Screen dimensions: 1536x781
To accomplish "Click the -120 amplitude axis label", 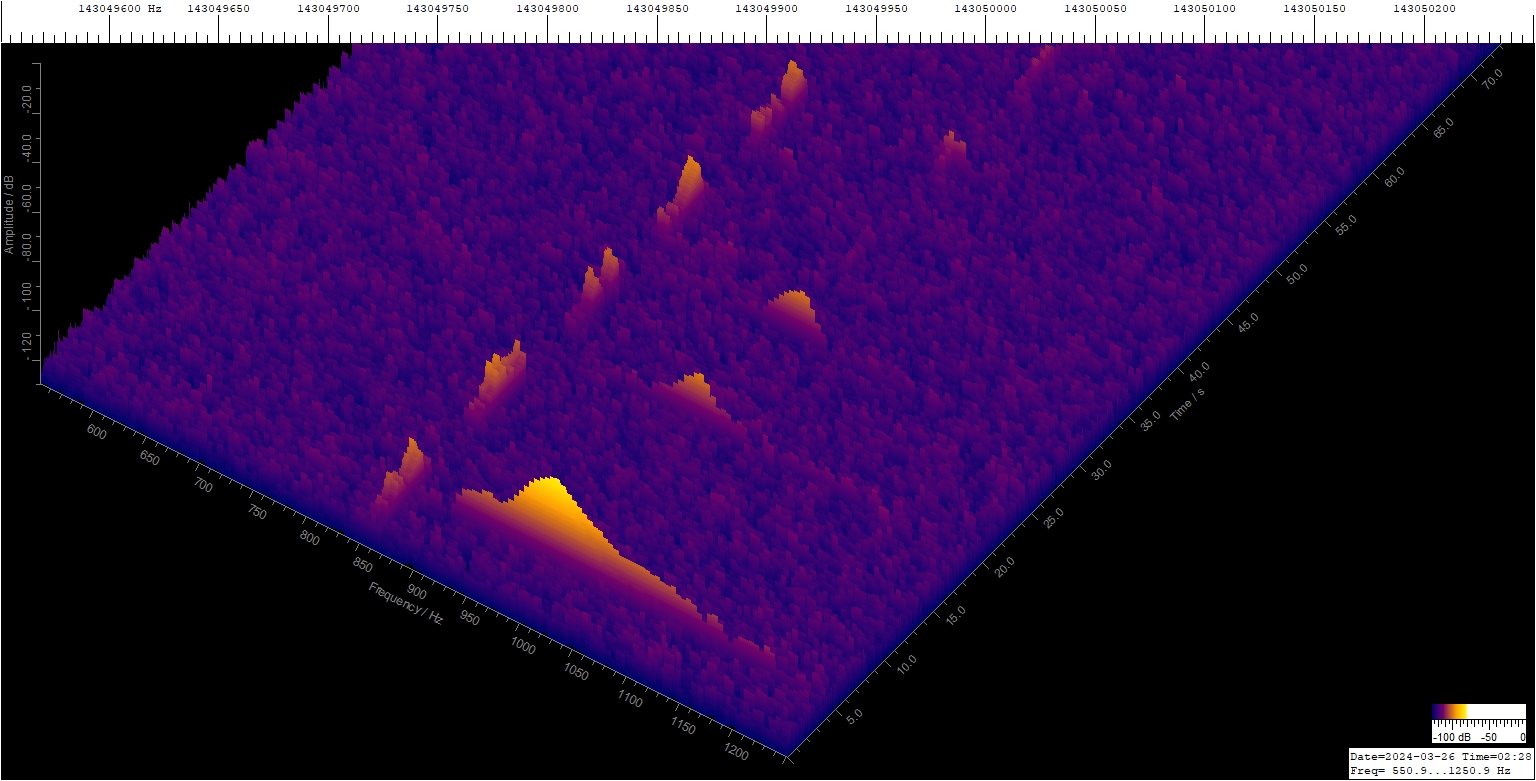I will point(27,348).
